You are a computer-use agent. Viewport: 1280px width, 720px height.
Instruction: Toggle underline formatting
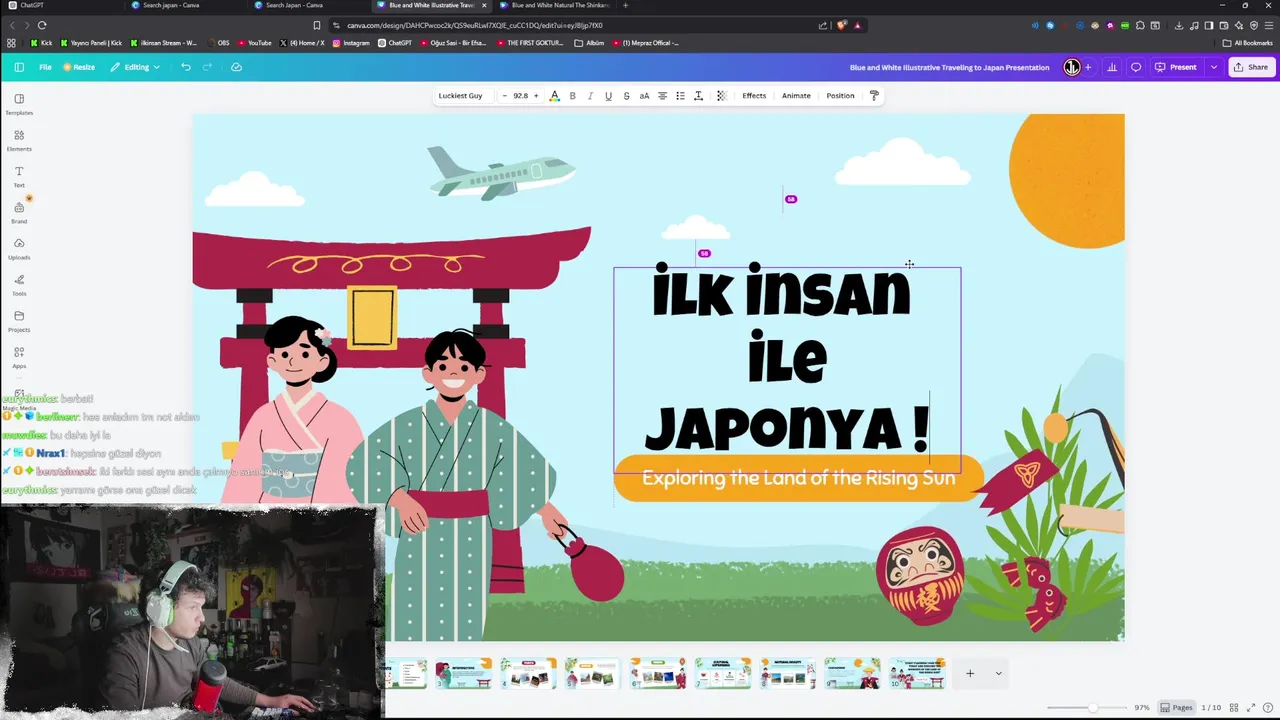[x=608, y=96]
